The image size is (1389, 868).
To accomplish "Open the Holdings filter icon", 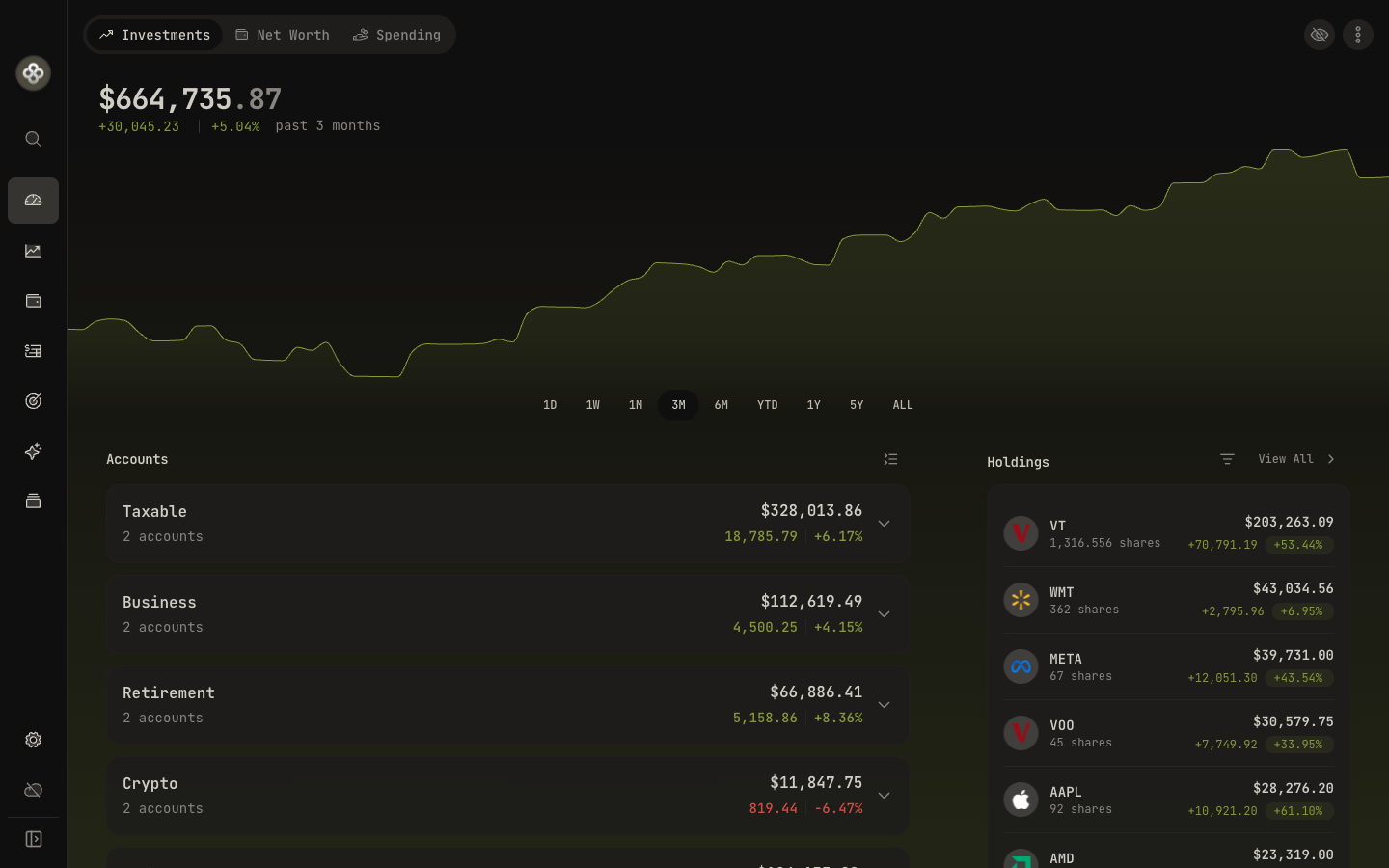I will click(x=1227, y=459).
